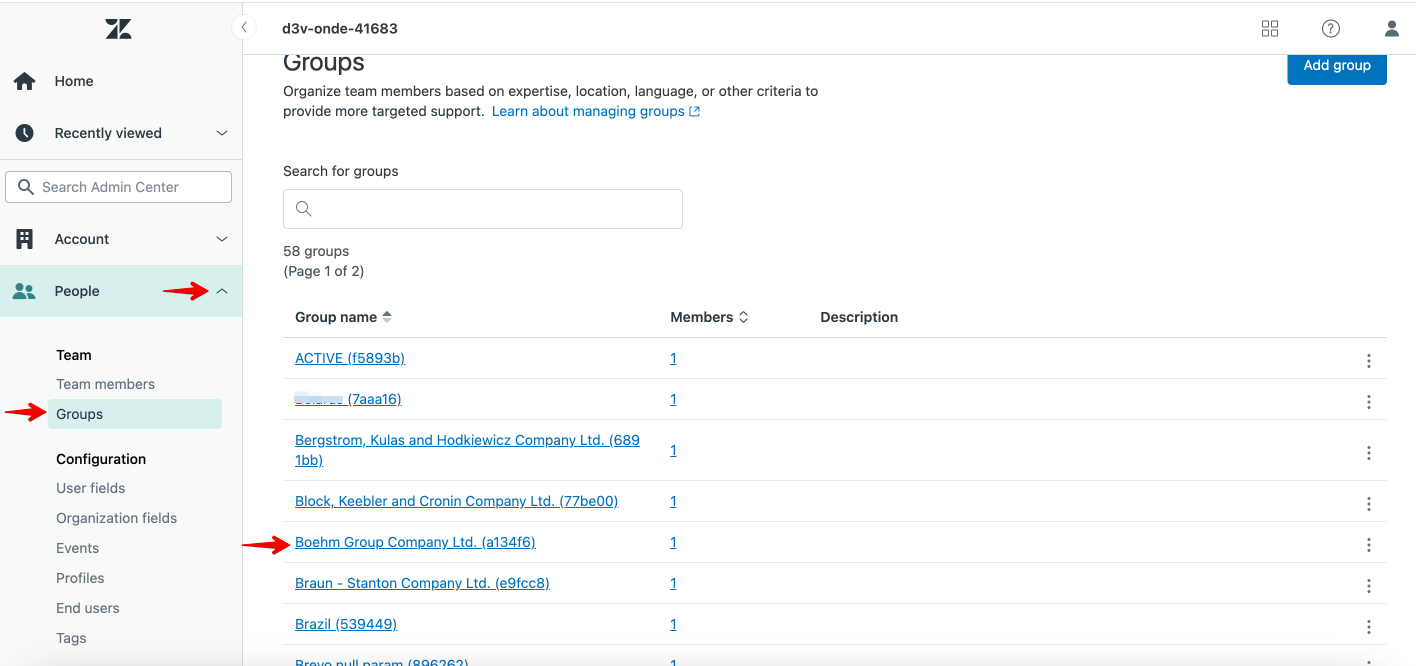The height and width of the screenshot is (666, 1416).
Task: Click the Zendesk logo icon
Action: coord(118,29)
